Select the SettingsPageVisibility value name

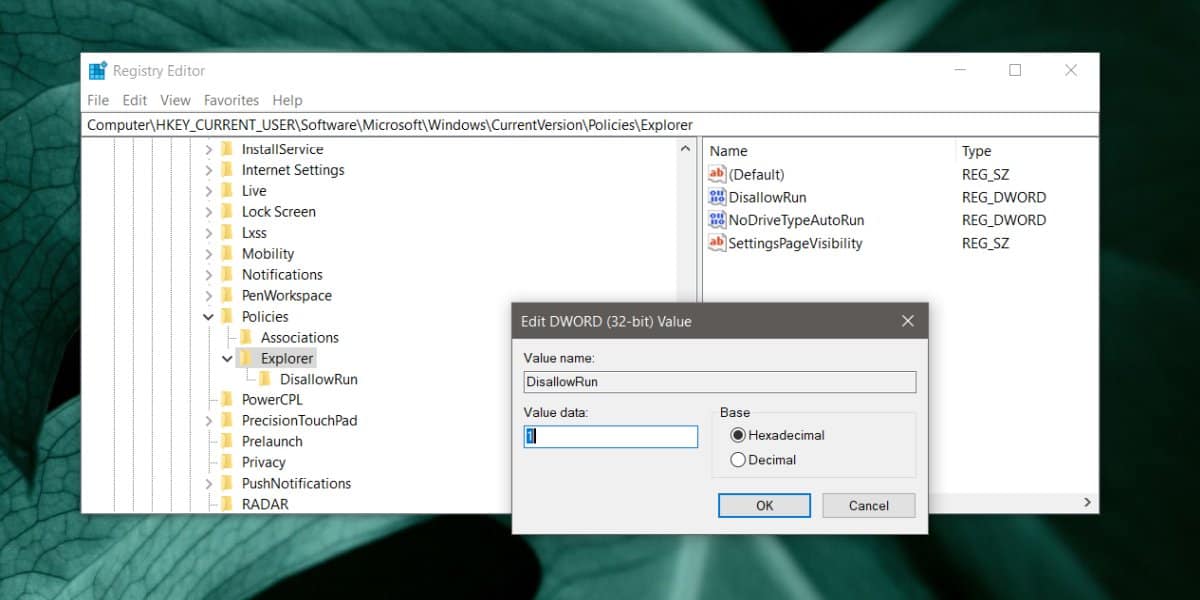coord(795,243)
